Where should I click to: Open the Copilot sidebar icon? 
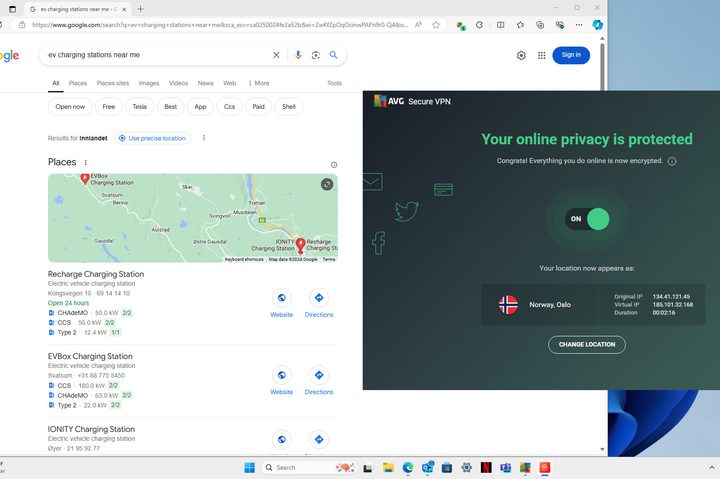[597, 25]
